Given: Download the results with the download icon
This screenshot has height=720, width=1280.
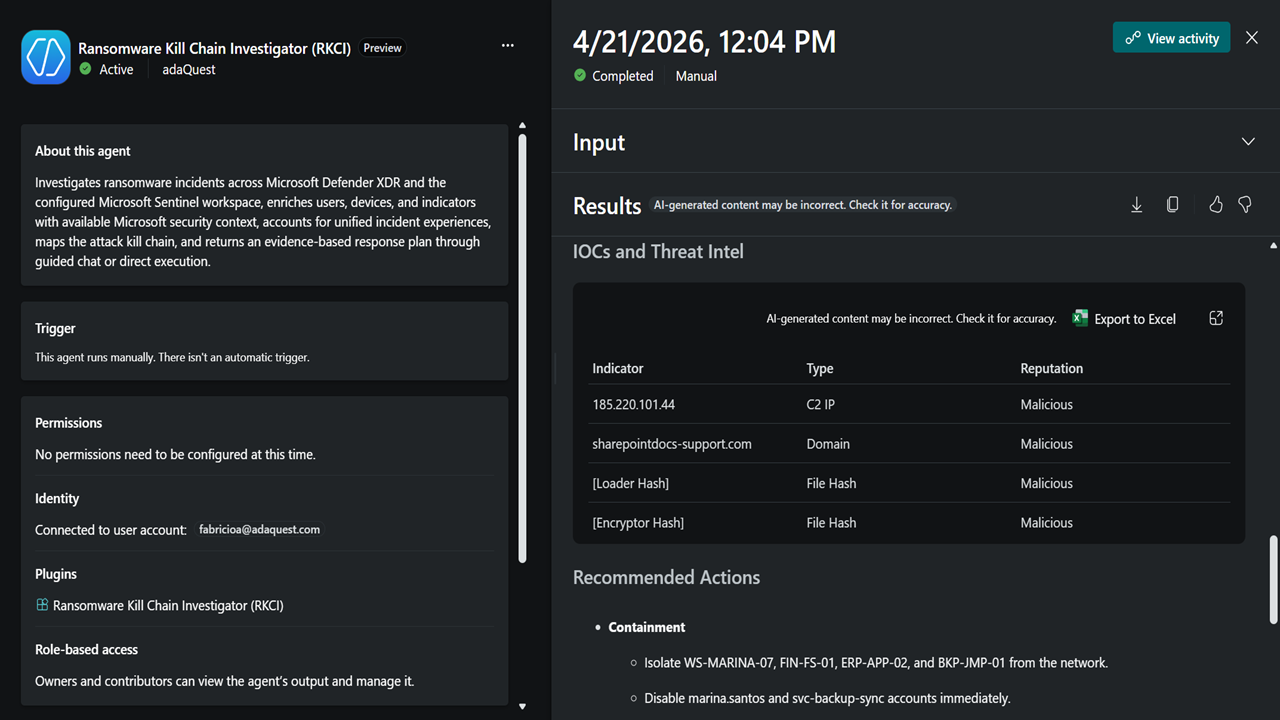Looking at the screenshot, I should tap(1137, 205).
